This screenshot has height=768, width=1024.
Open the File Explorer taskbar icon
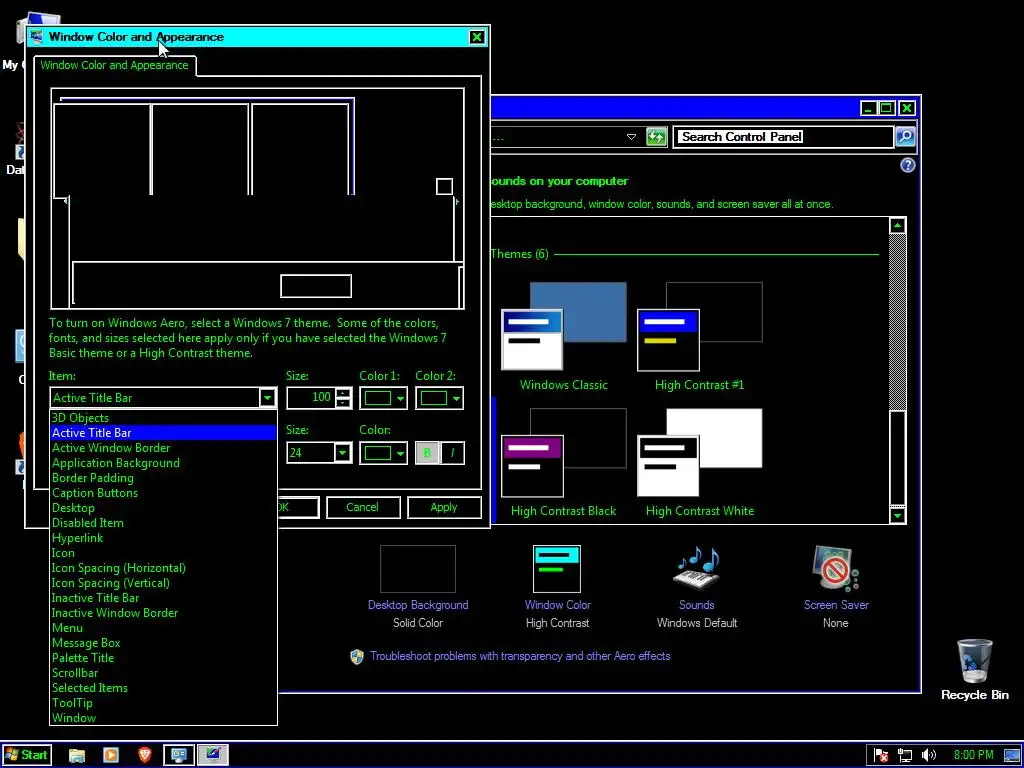77,756
